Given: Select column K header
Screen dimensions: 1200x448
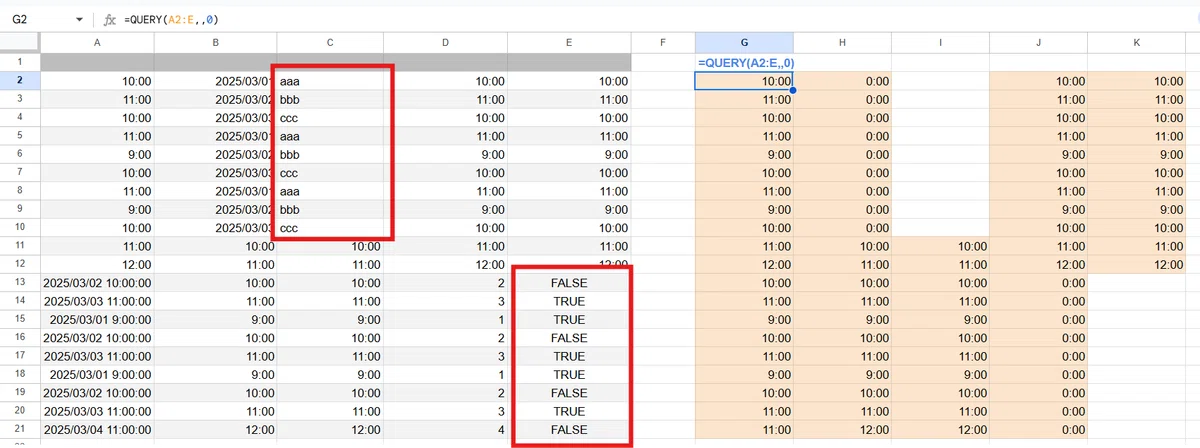Looking at the screenshot, I should point(1136,43).
